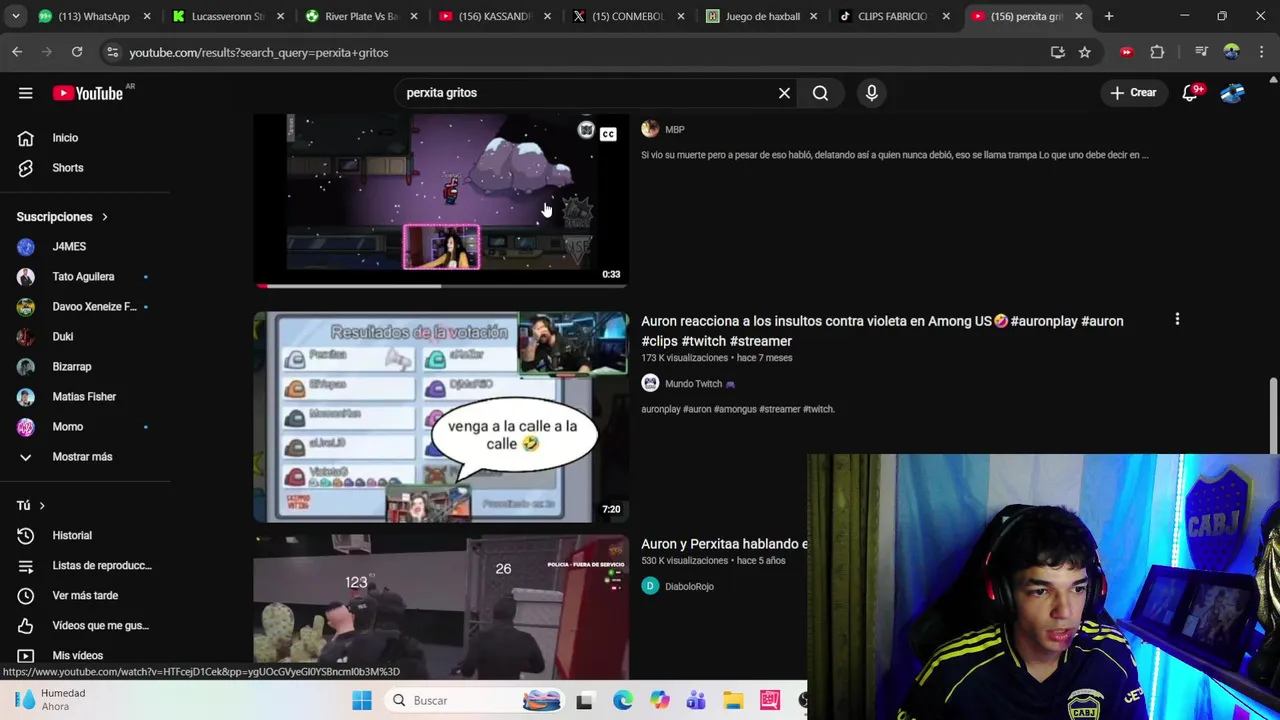Viewport: 1280px width, 720px height.
Task: Open the notifications bell
Action: 1190,93
